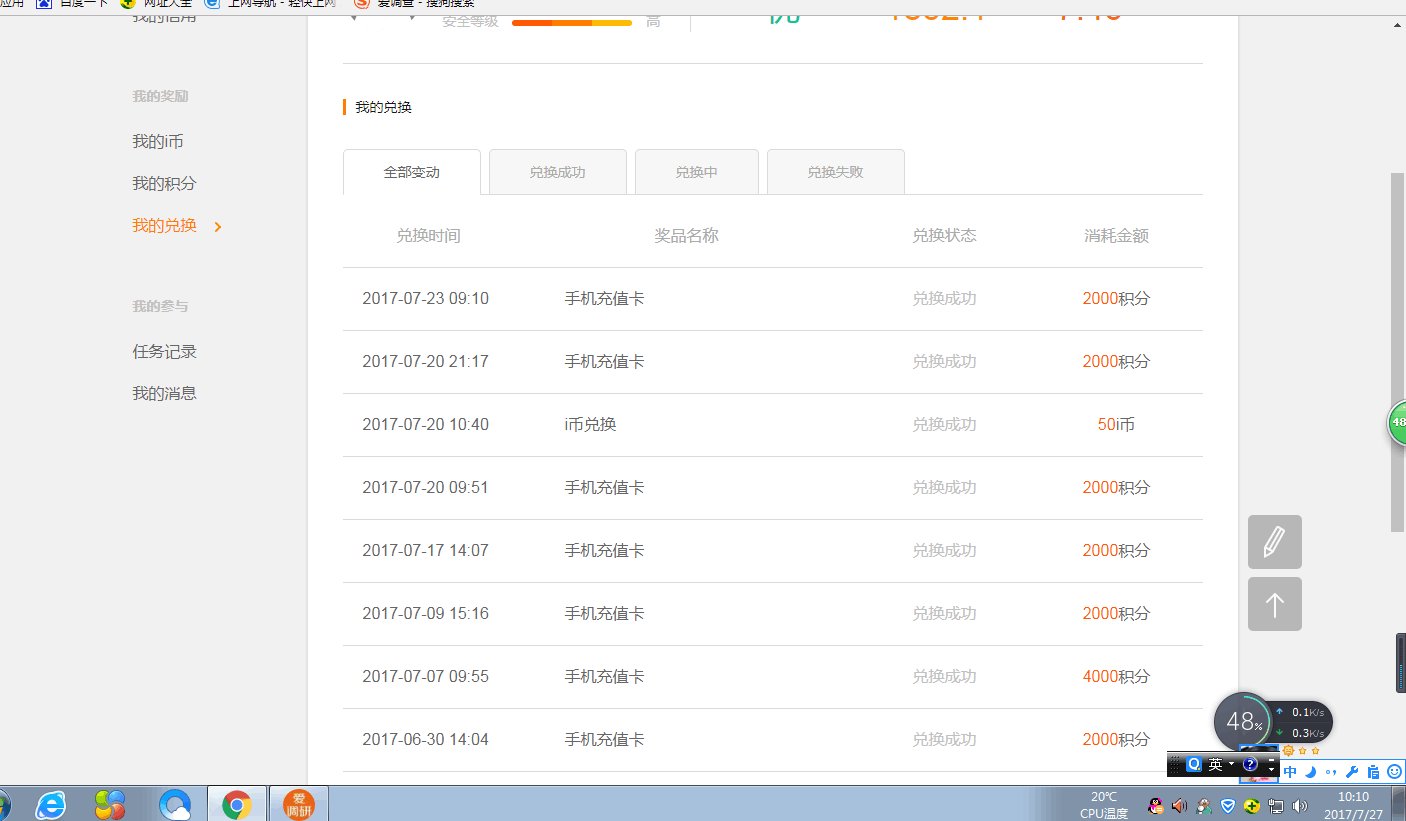Click the smiley face icon on the input bar
1406x821 pixels.
(1394, 772)
